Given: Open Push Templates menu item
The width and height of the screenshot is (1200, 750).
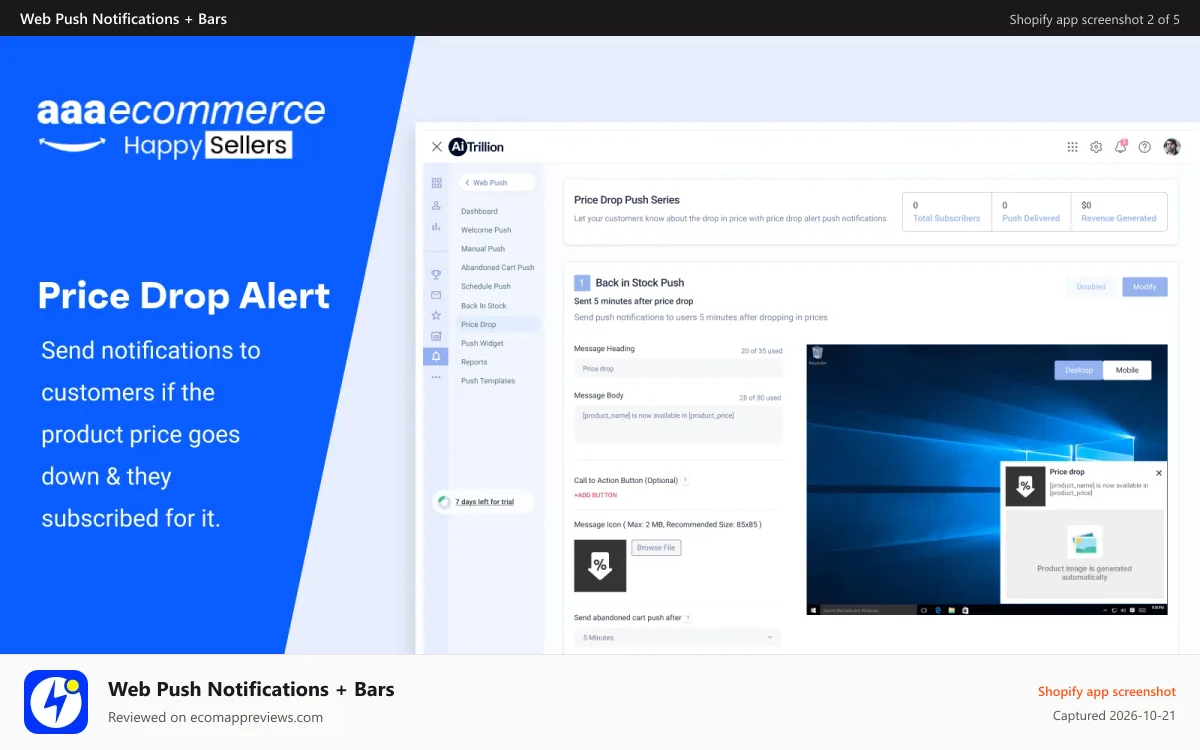Looking at the screenshot, I should (488, 381).
